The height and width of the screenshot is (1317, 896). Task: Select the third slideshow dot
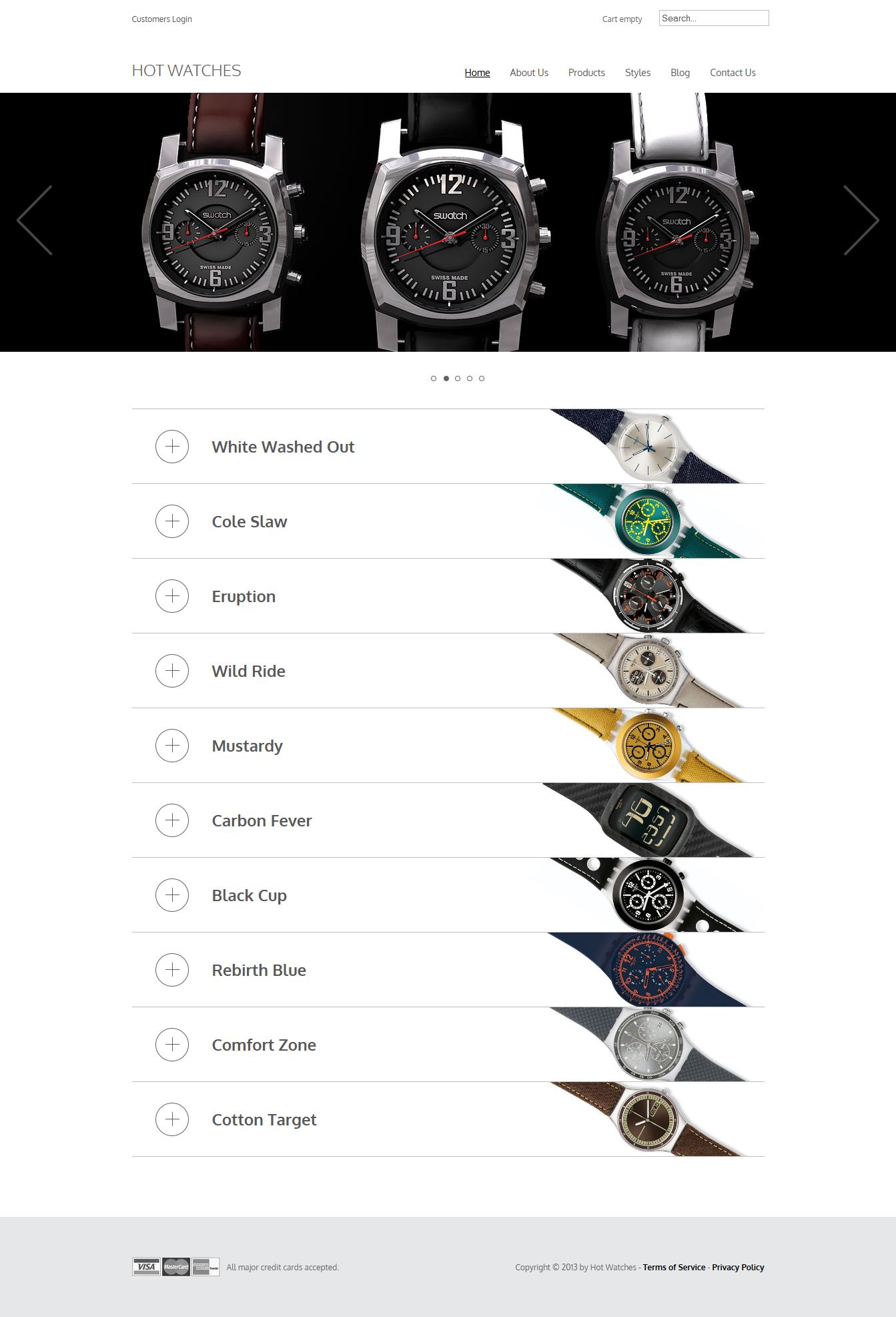click(458, 378)
